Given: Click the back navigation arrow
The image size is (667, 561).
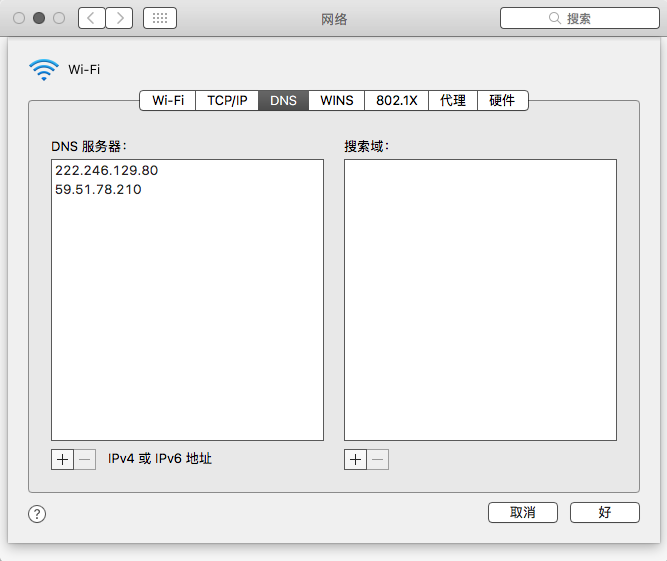Looking at the screenshot, I should pos(91,18).
